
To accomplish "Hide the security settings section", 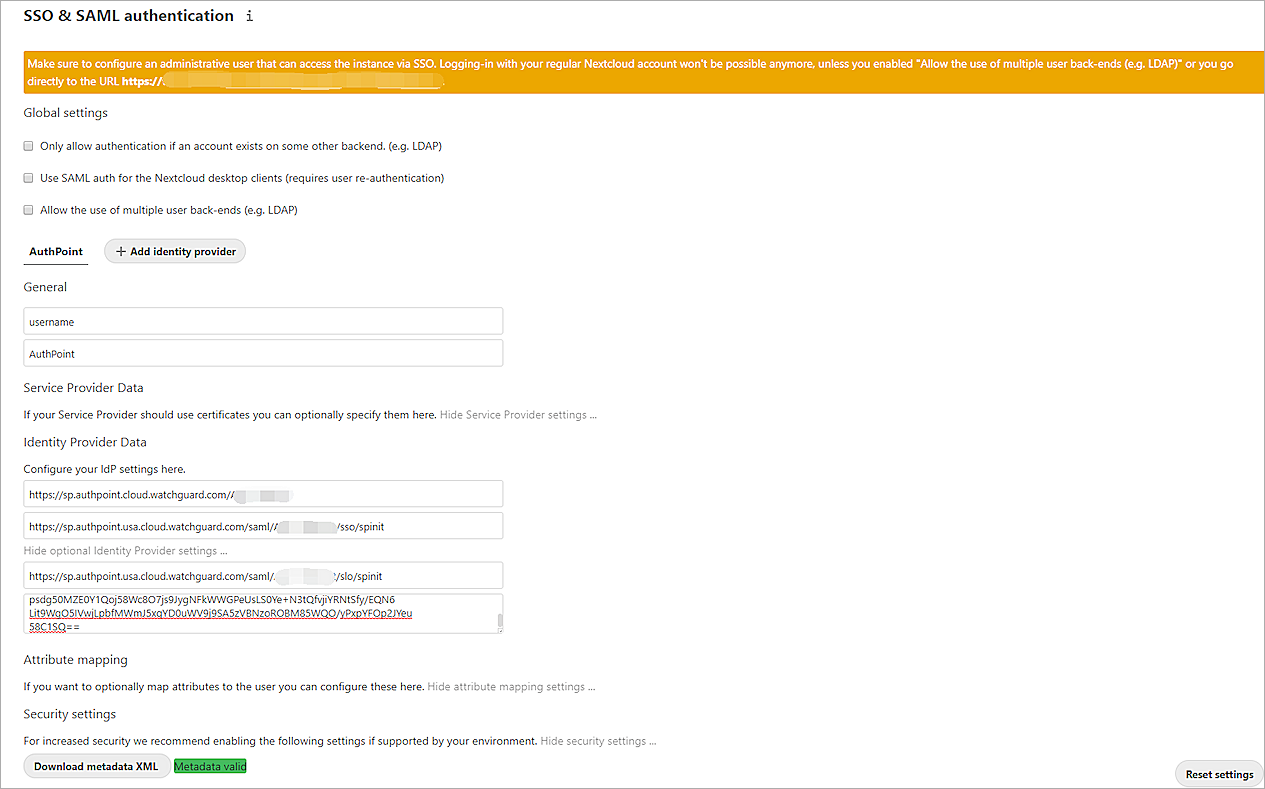I will coord(596,740).
